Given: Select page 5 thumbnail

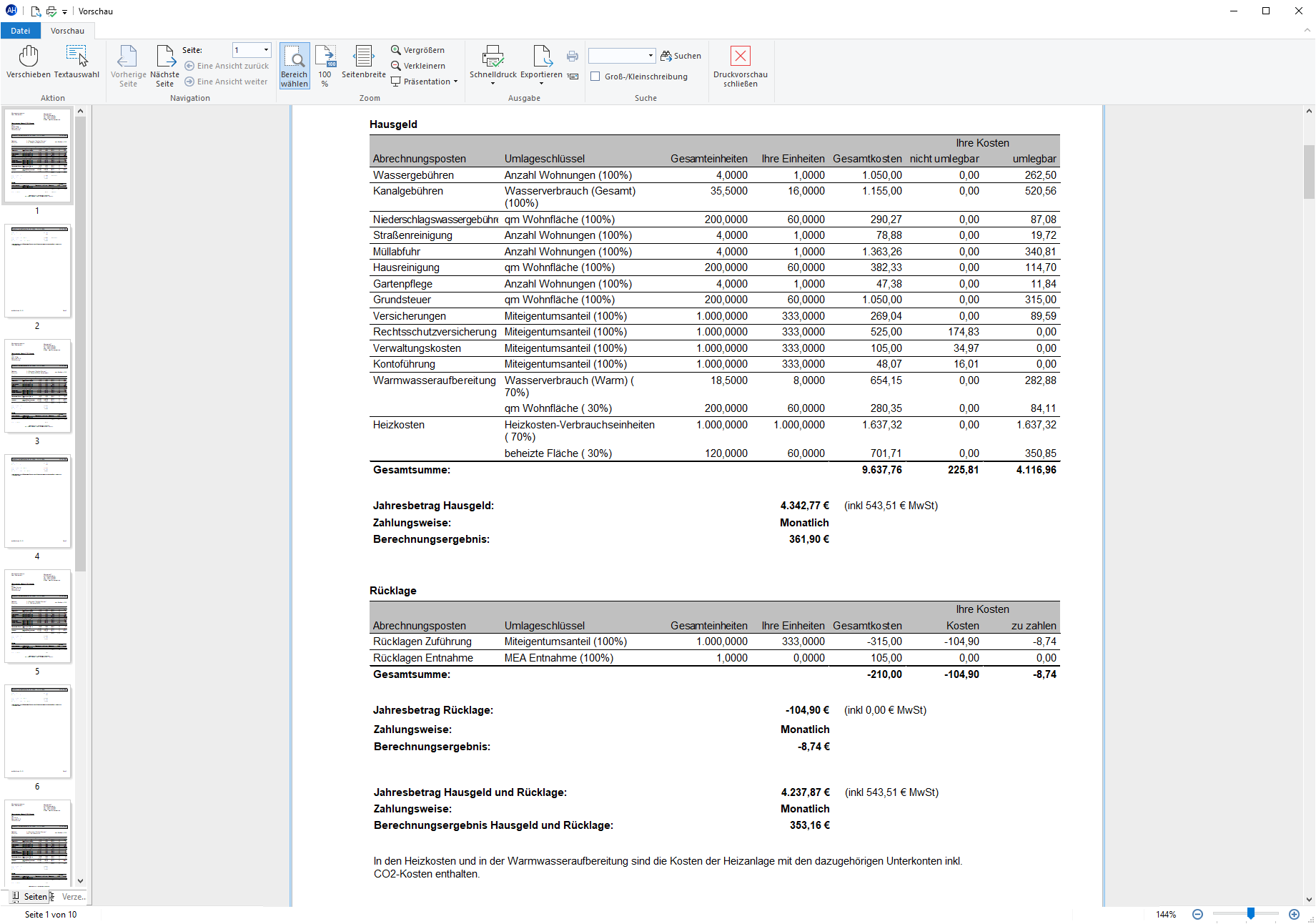Looking at the screenshot, I should coord(38,616).
